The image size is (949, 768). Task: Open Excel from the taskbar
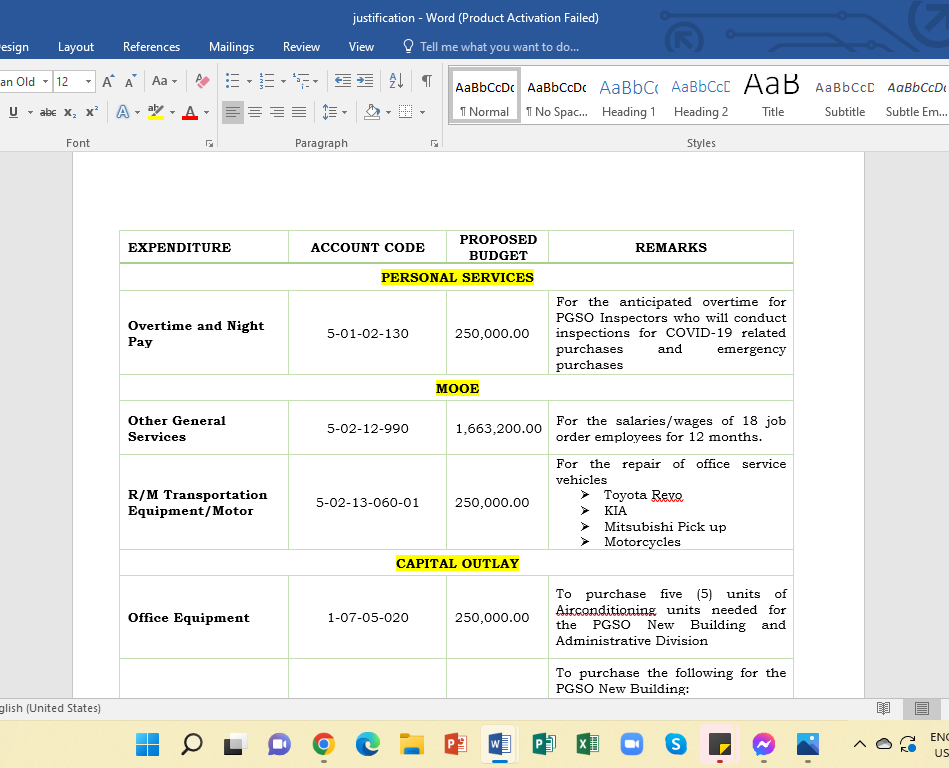point(587,744)
